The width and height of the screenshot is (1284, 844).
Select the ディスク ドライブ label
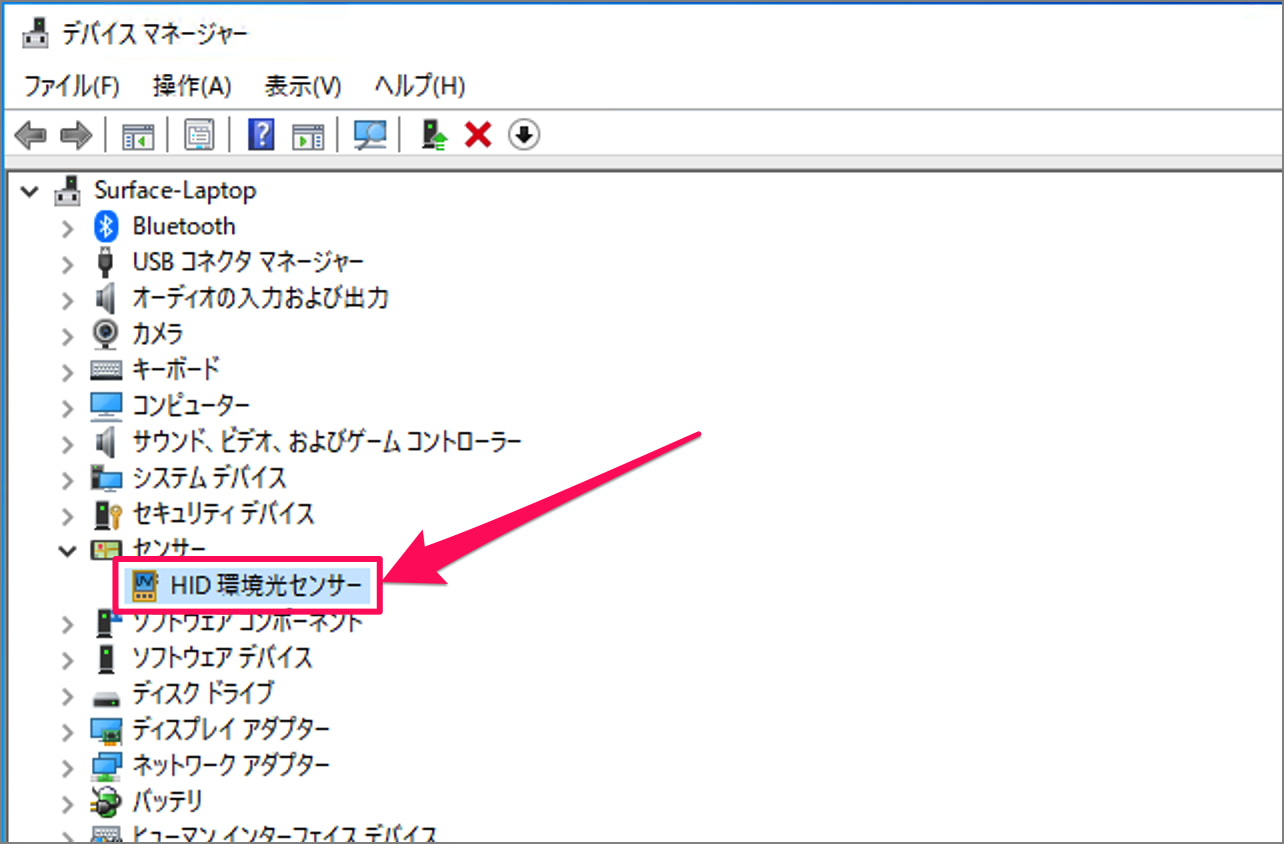pos(203,693)
